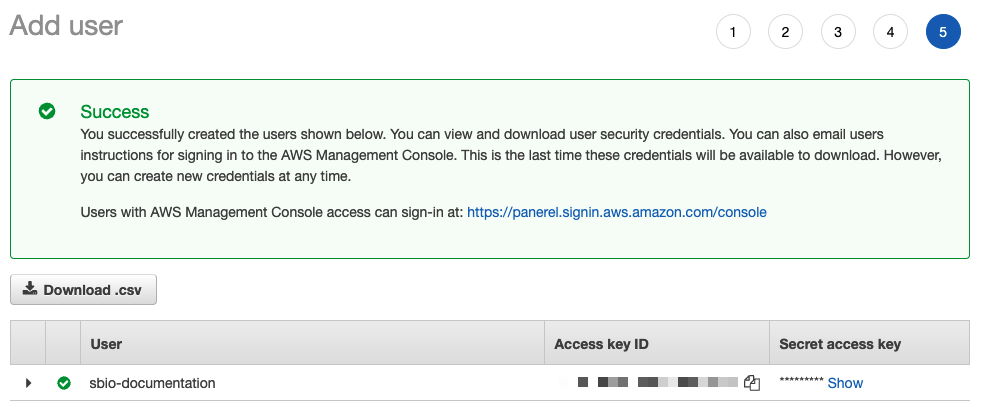Click the Success heading text
Screen dimensions: 990x414
point(114,112)
